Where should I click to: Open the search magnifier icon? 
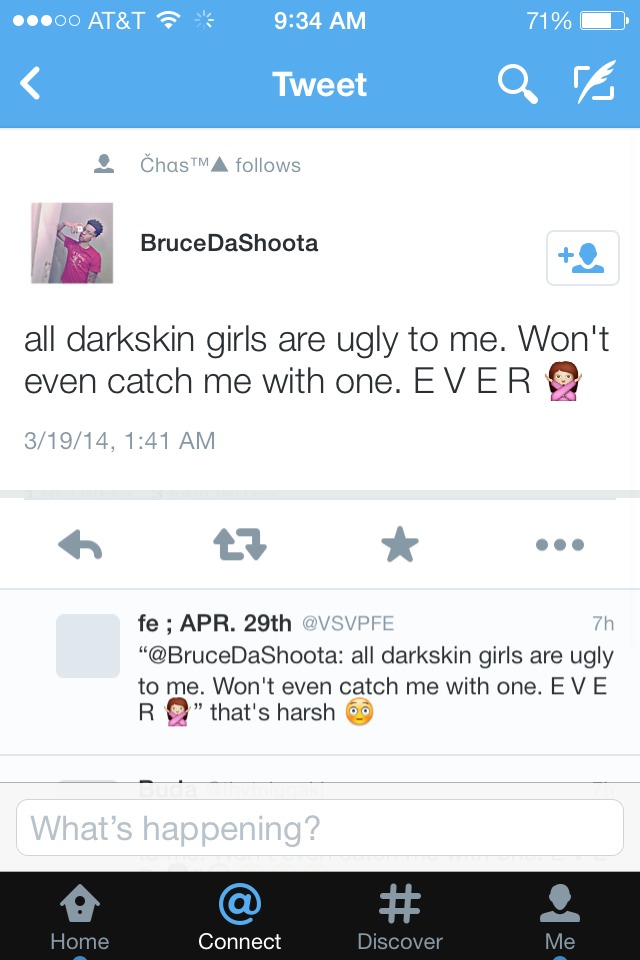[x=518, y=84]
